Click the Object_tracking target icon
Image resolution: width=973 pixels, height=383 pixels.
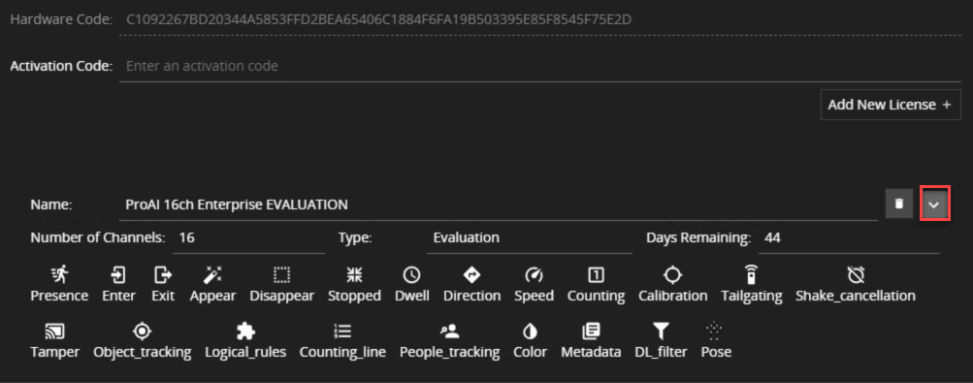point(142,331)
